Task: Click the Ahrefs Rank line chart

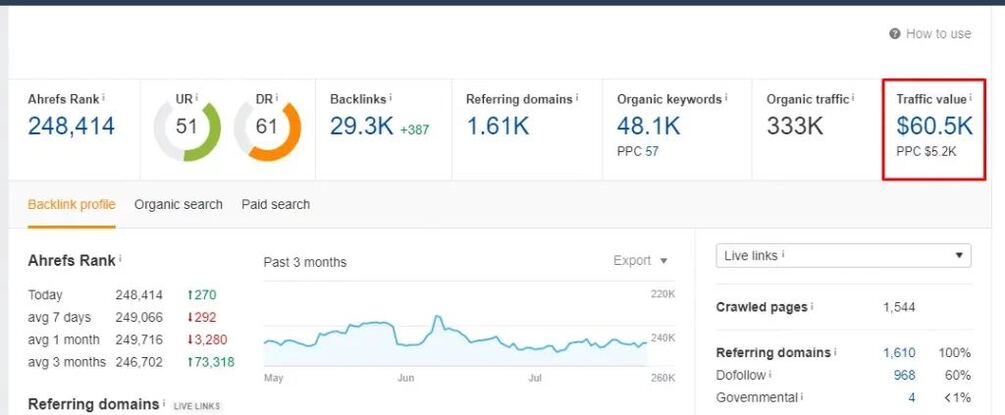Action: pos(455,335)
